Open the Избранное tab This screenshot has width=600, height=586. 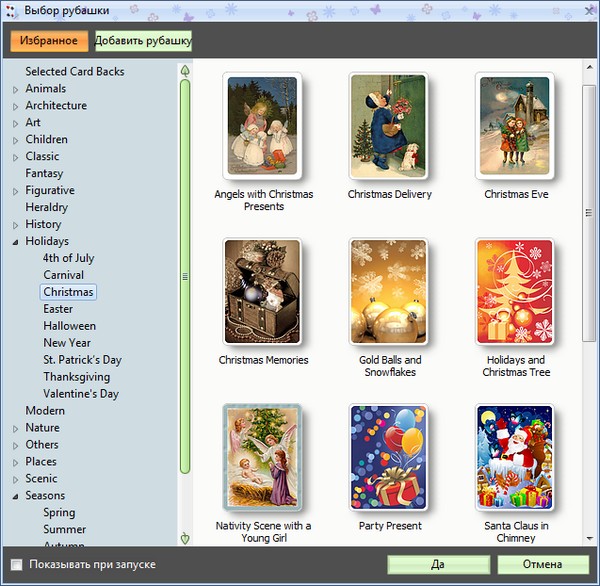(49, 41)
